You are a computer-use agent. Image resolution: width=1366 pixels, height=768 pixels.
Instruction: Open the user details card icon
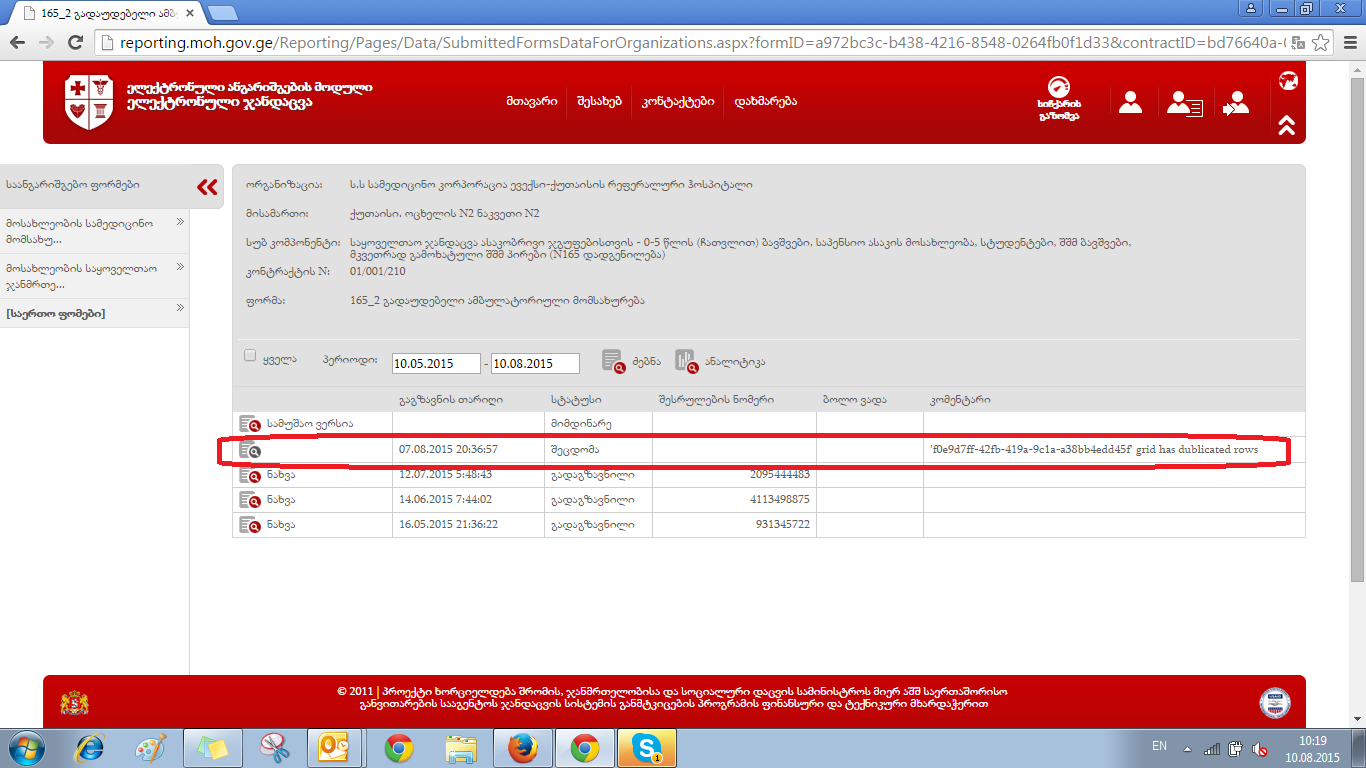coord(1185,103)
